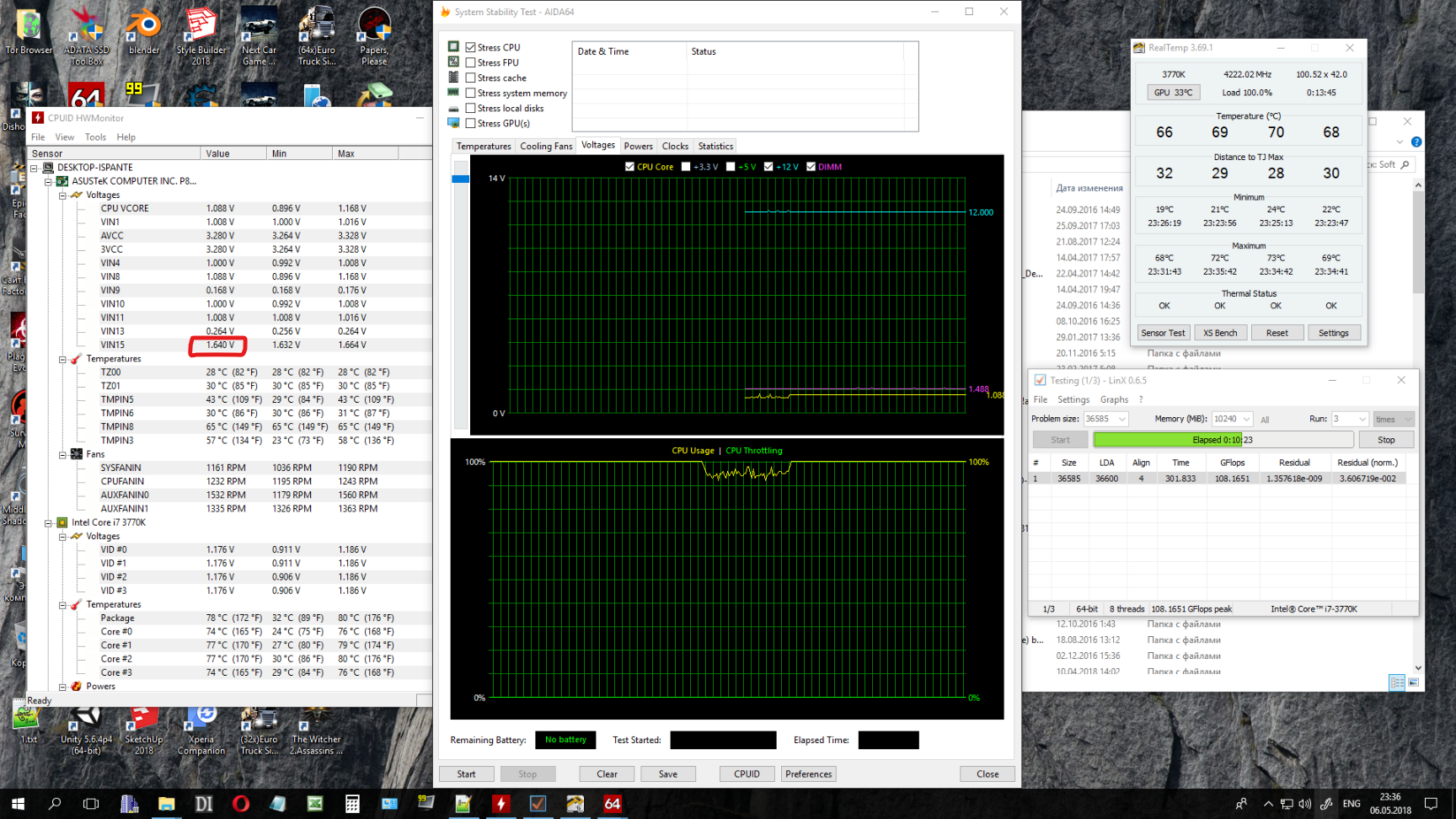Click the Opera icon in the taskbar
Viewport: 1456px width, 819px height.
(x=241, y=804)
